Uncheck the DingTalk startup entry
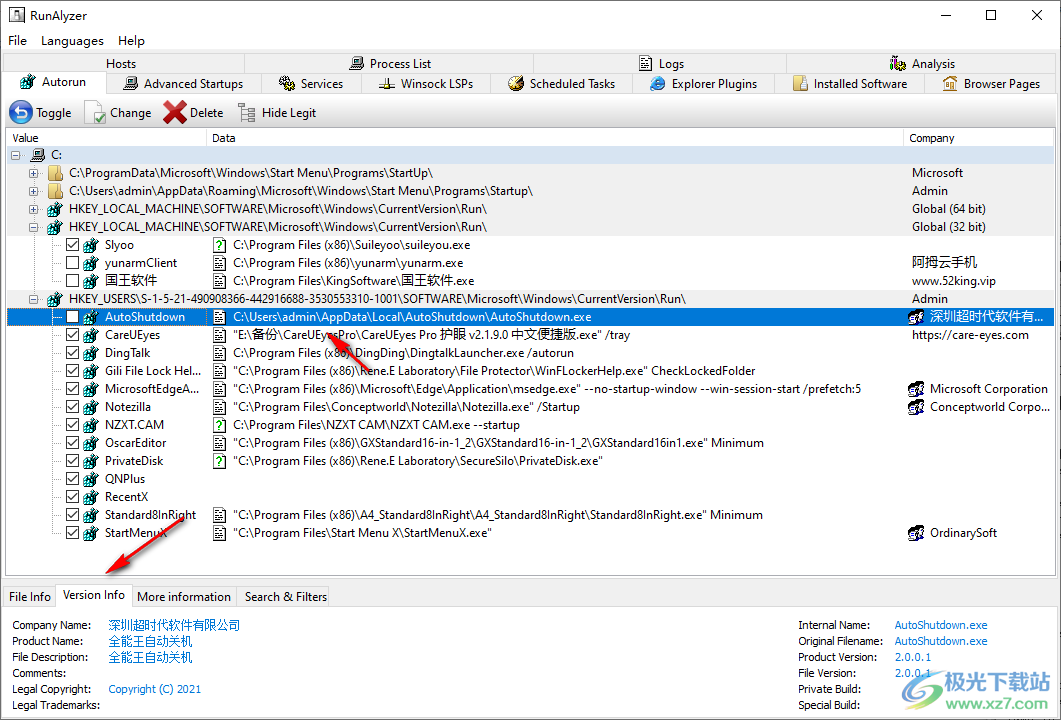Screen dimensions: 1061x720 73,353
